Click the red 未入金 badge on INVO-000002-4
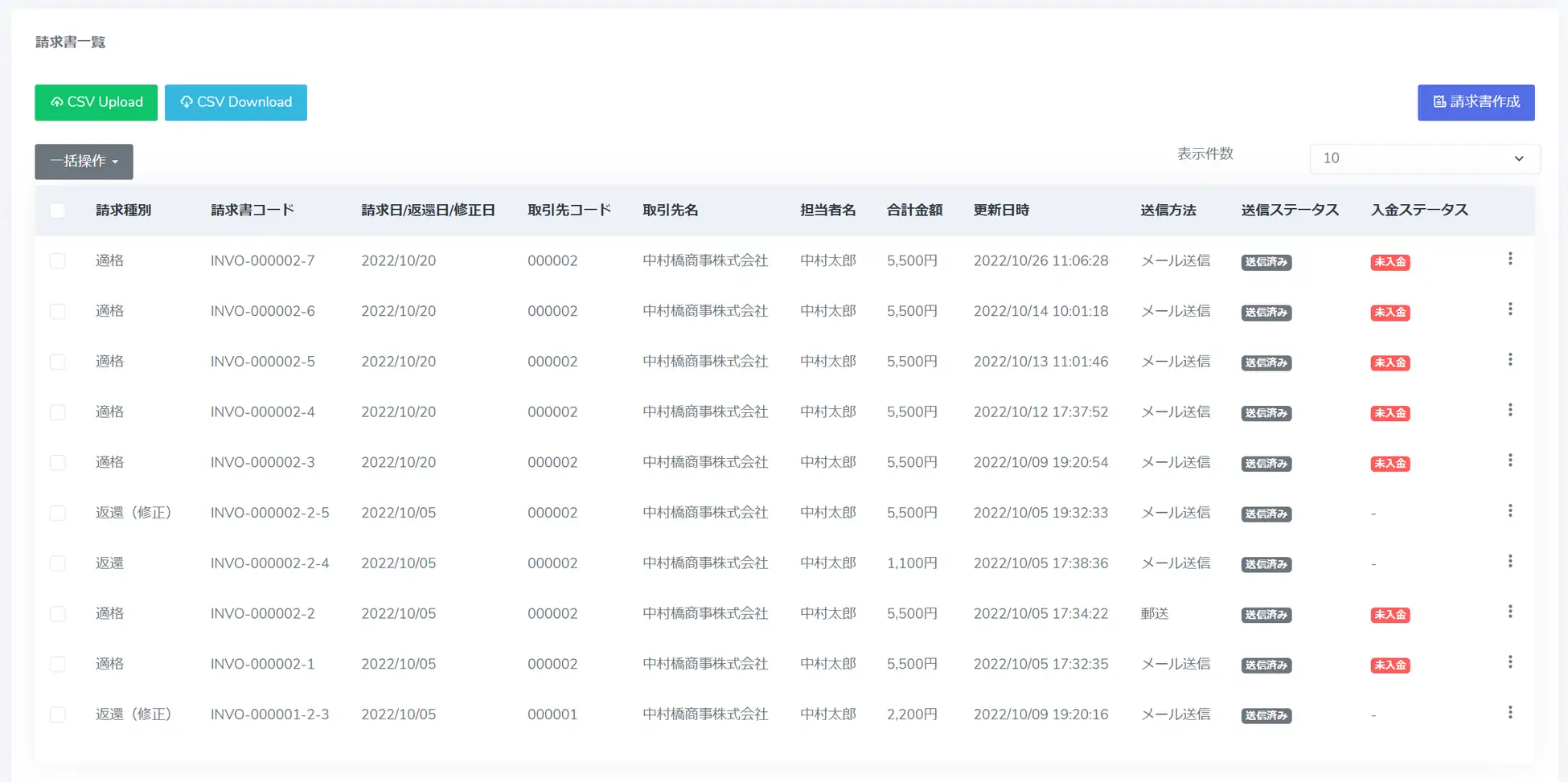 click(1390, 413)
